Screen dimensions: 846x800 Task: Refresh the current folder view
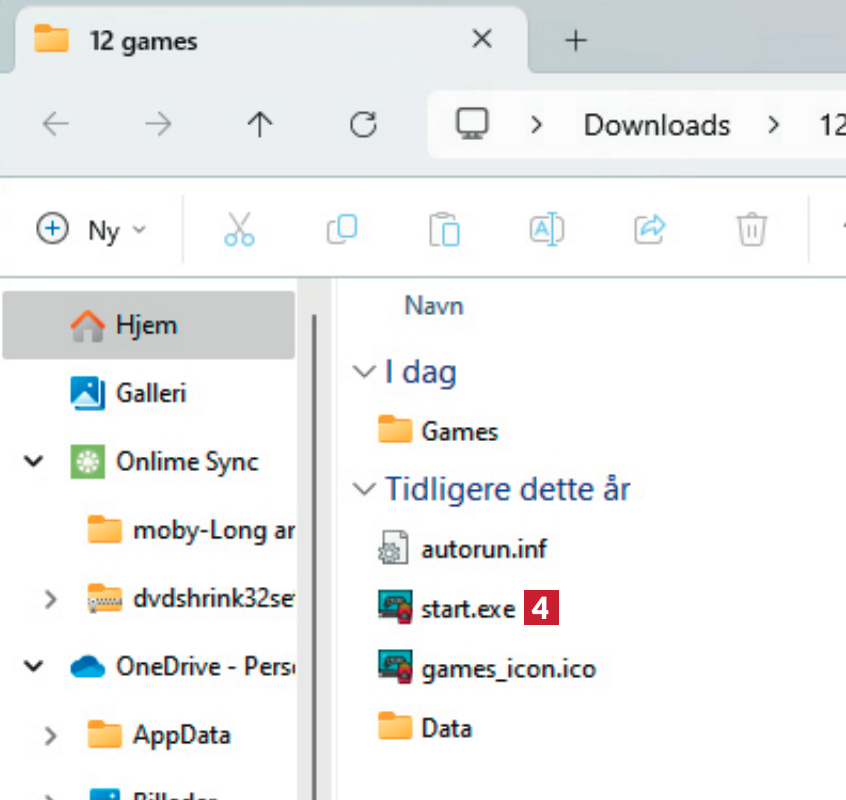tap(363, 125)
